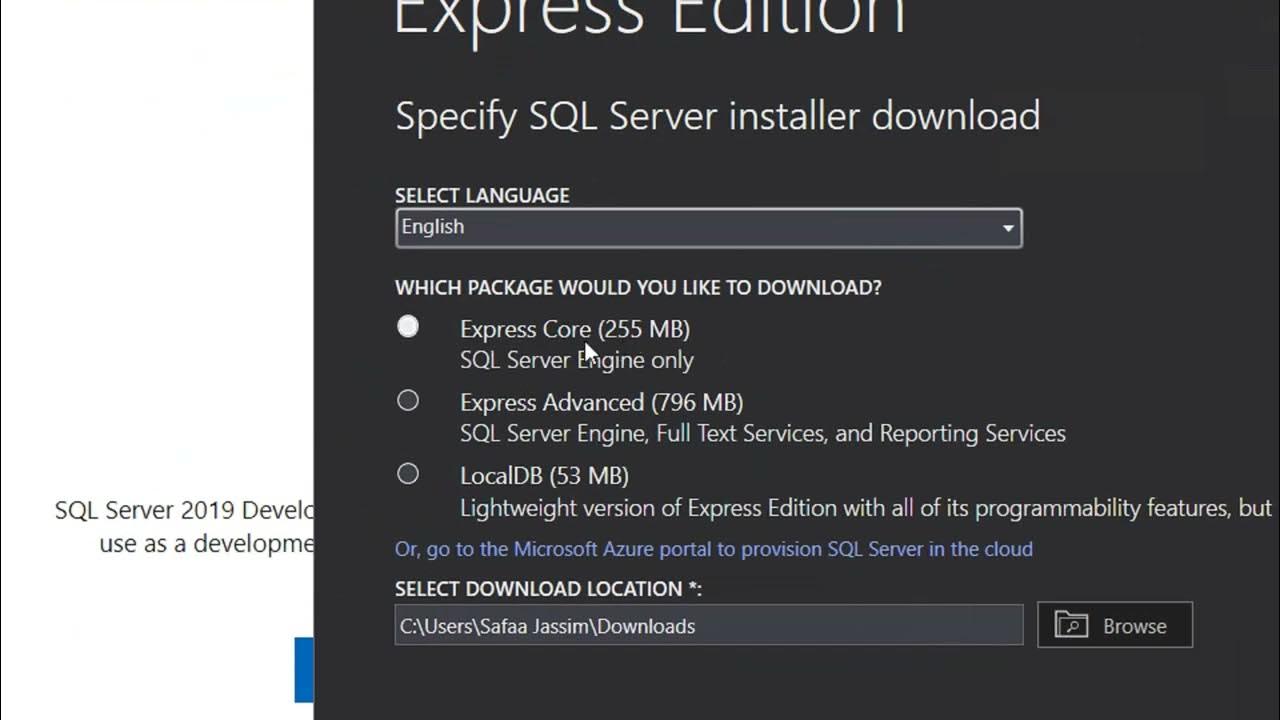Image resolution: width=1280 pixels, height=720 pixels.
Task: Open the Microsoft Azure portal link
Action: click(x=713, y=549)
